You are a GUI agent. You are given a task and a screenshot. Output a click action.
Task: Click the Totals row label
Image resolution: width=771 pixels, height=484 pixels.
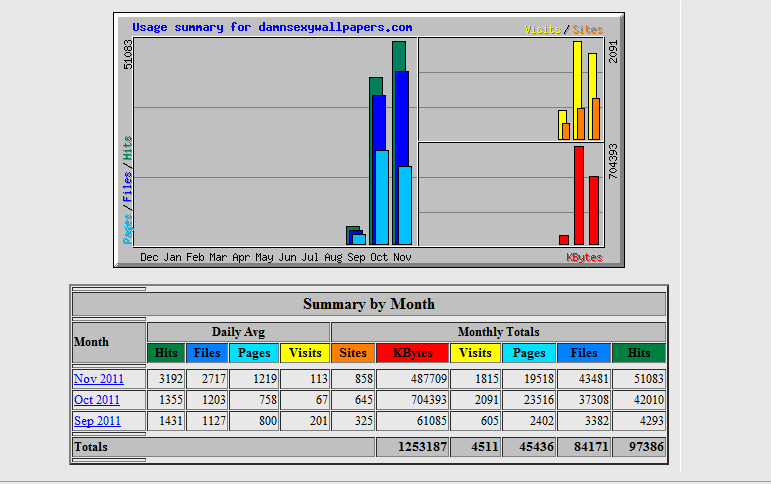point(91,447)
